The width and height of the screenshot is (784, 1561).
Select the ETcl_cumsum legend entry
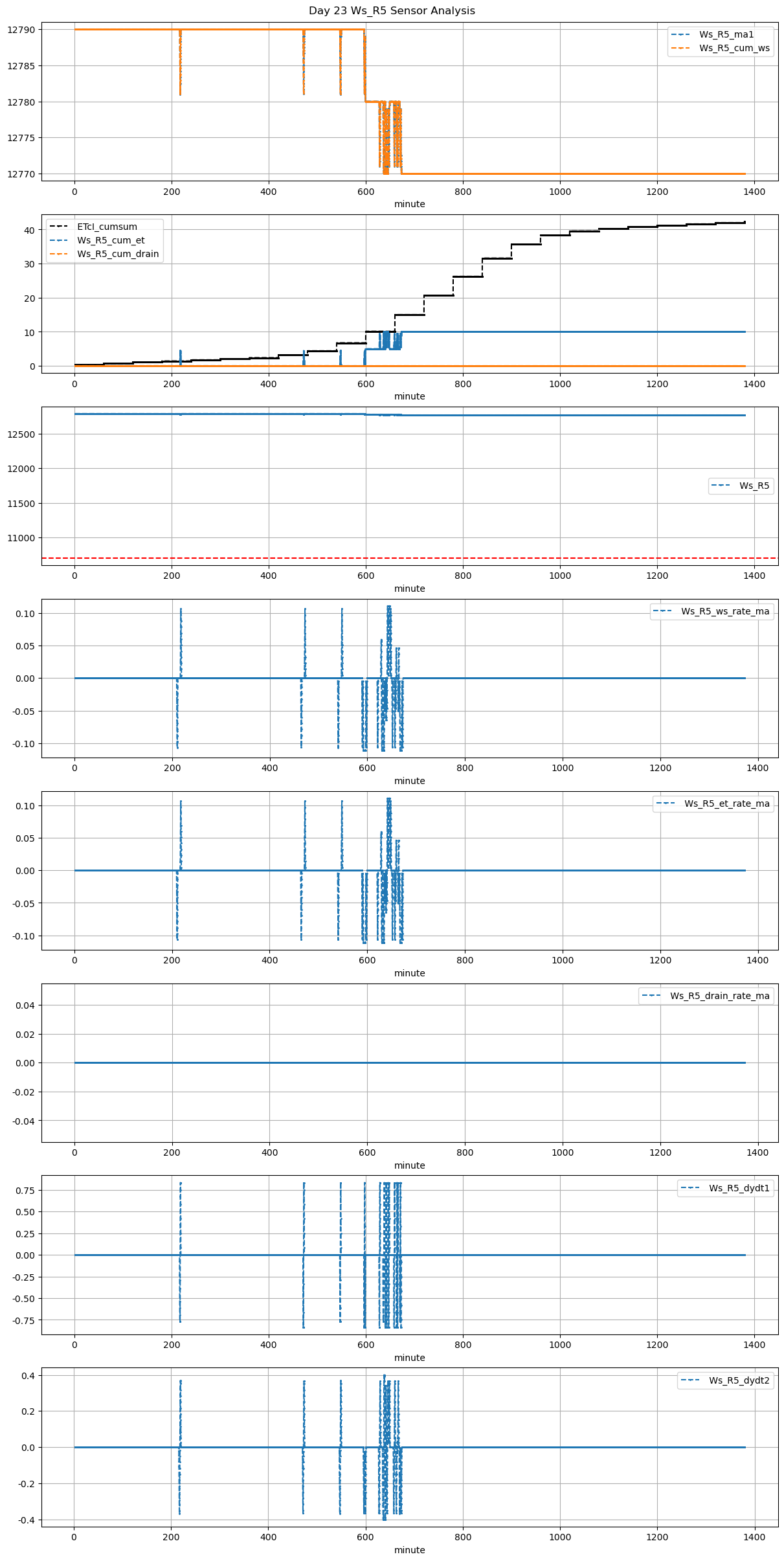[107, 227]
